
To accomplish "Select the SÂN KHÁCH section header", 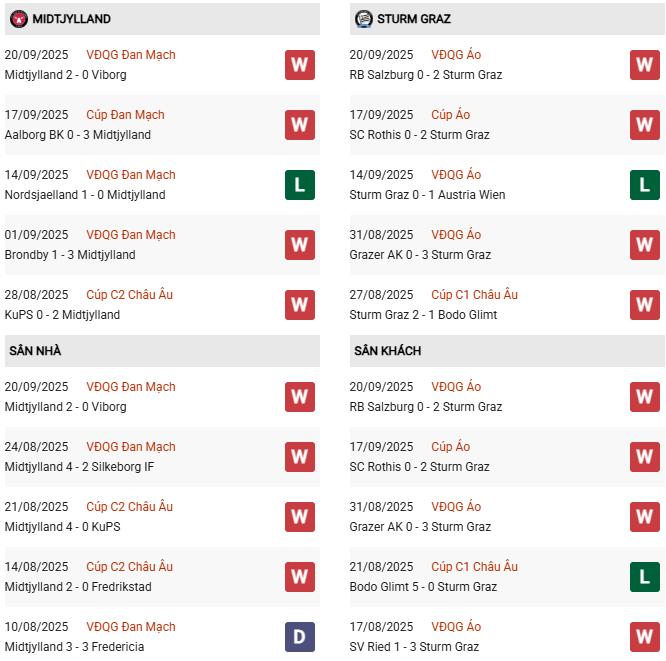I will (387, 351).
